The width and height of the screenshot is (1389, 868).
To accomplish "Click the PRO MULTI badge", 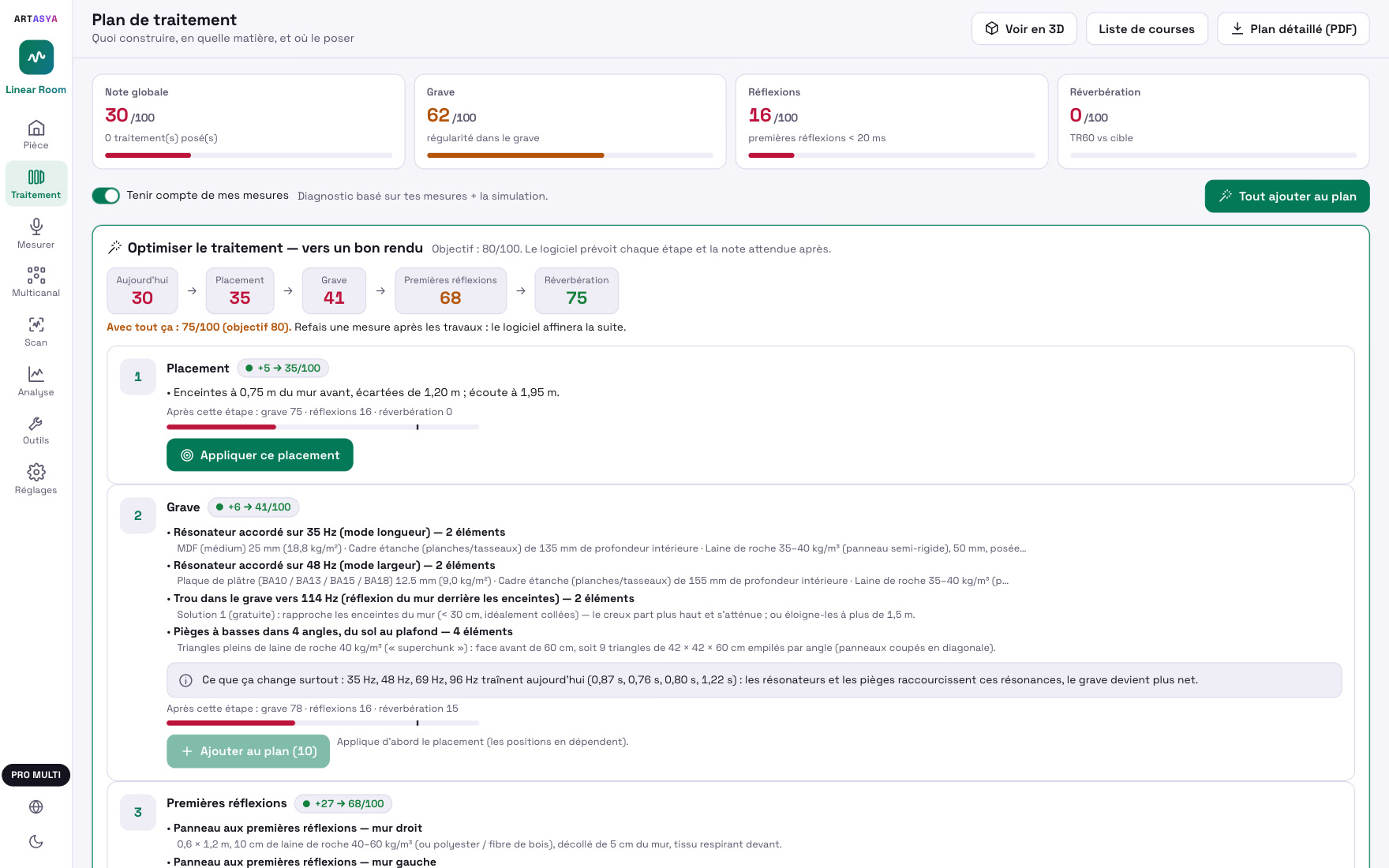I will 36,775.
